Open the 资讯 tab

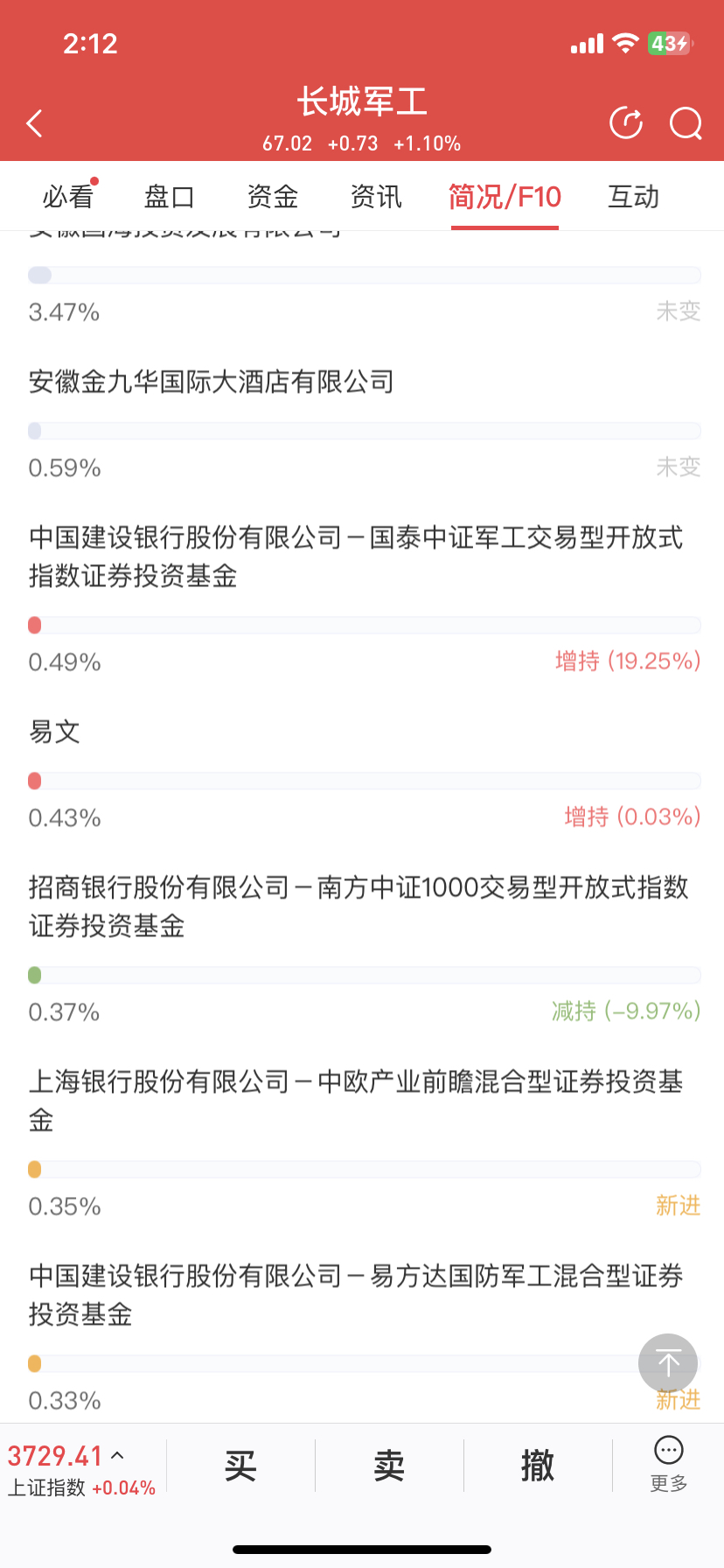(x=376, y=197)
